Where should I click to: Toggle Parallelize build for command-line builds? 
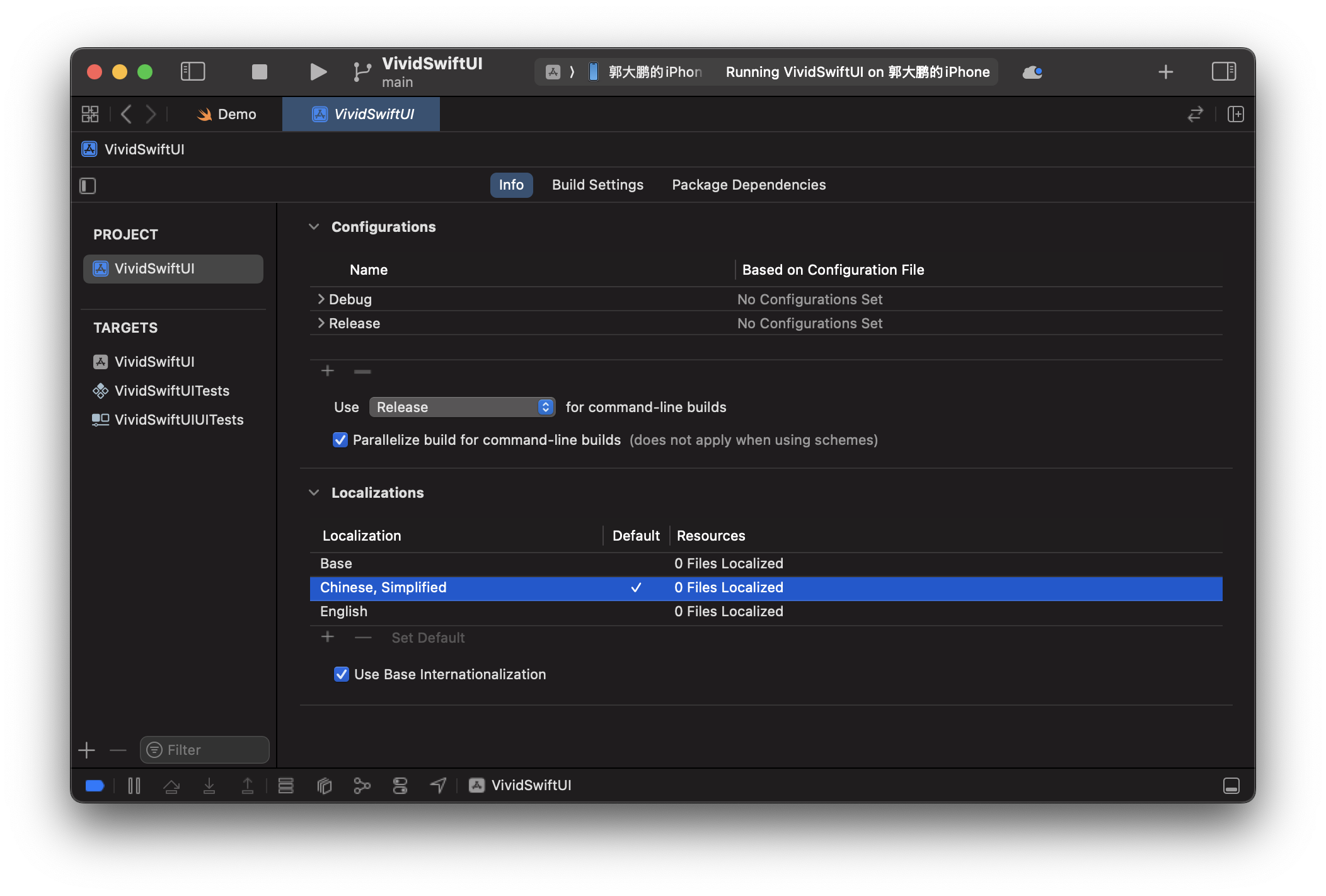click(340, 440)
